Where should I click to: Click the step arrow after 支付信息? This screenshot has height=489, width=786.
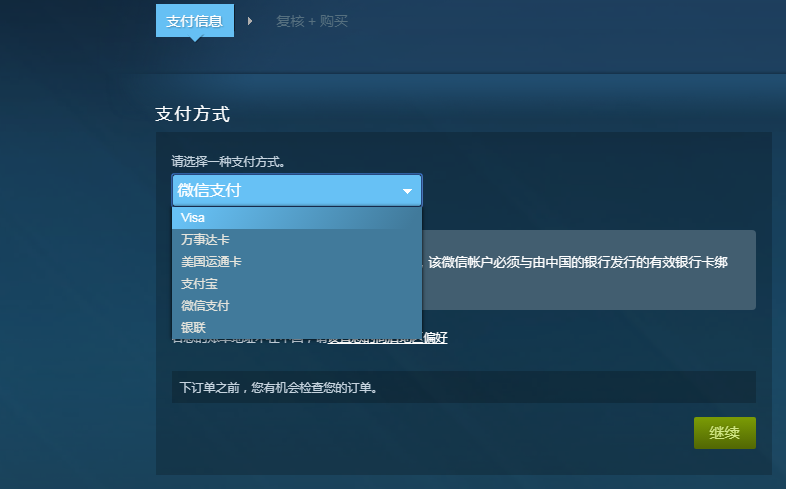tap(250, 21)
